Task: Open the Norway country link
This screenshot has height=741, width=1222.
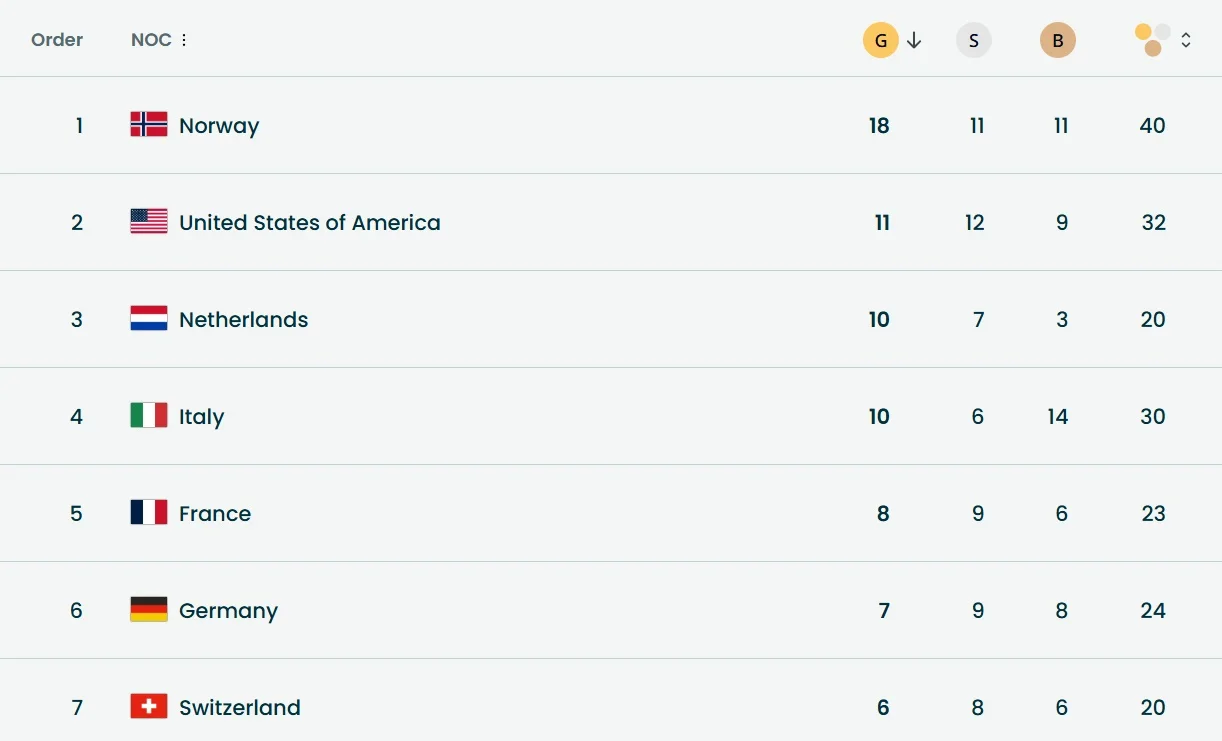Action: click(219, 126)
